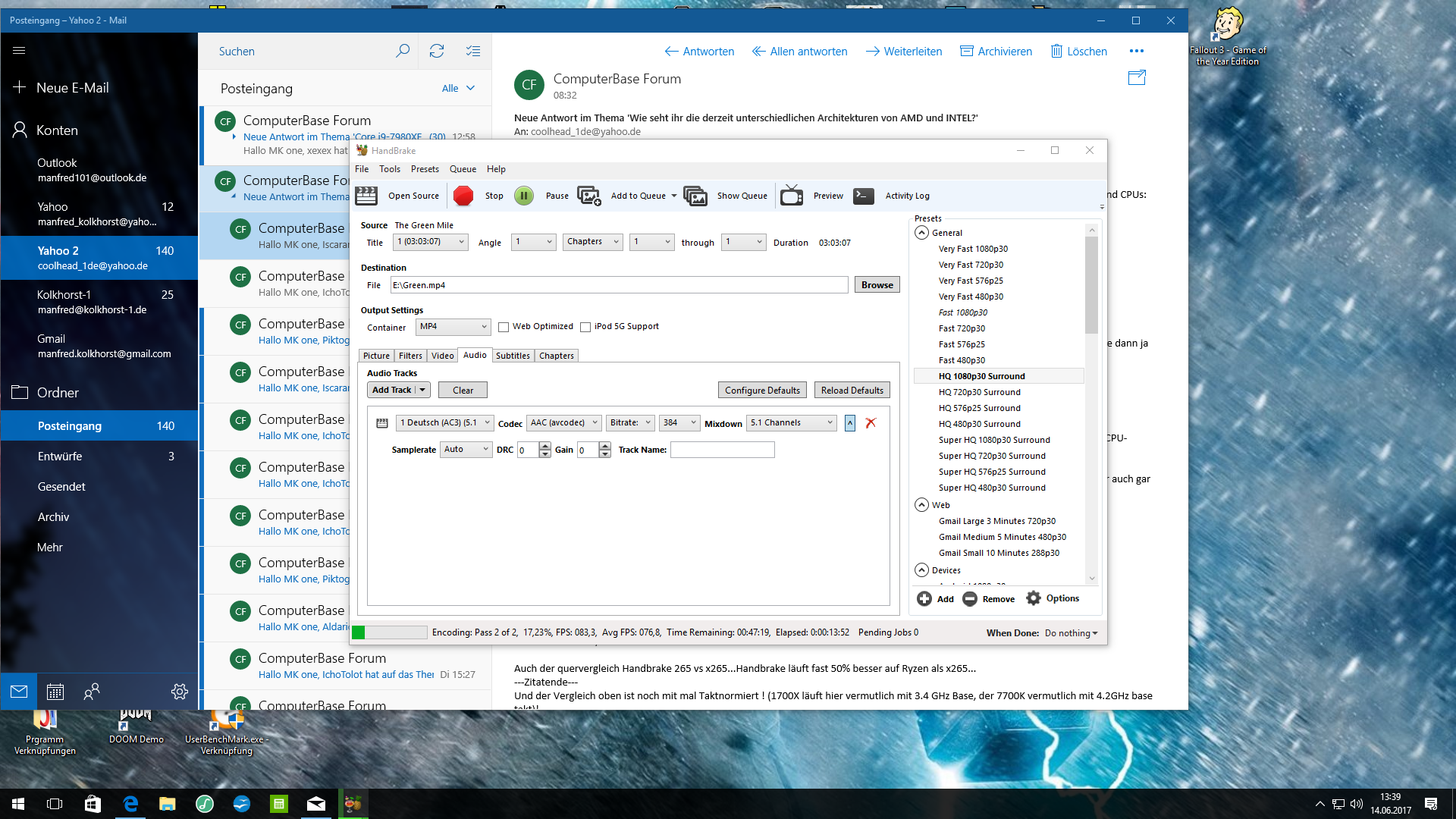Open the preset Options gear icon
1456x819 pixels.
(x=1034, y=598)
